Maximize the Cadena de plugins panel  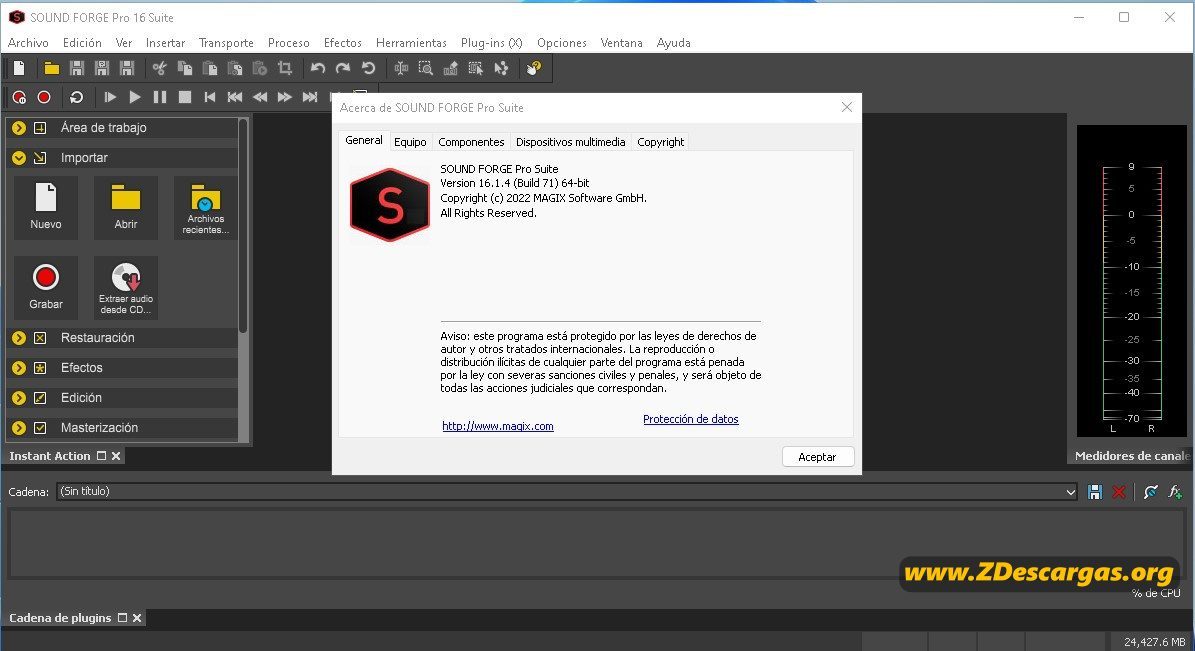click(122, 618)
